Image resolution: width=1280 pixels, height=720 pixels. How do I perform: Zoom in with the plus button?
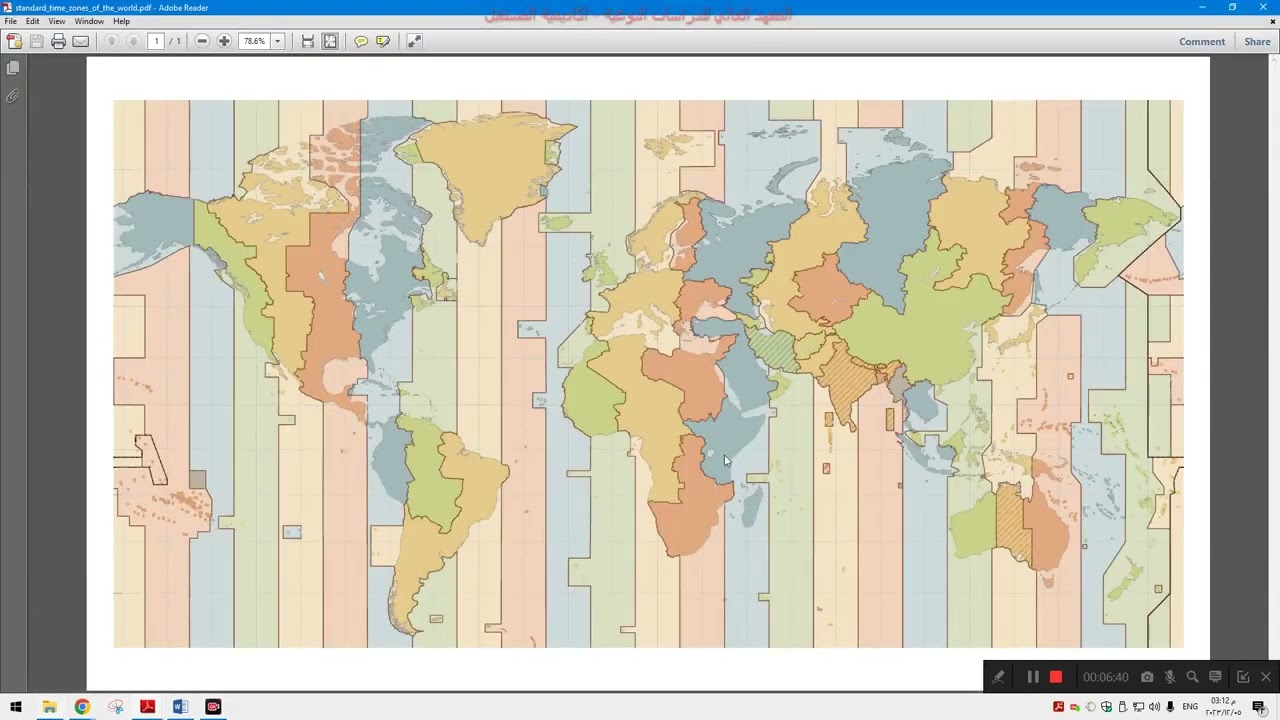tap(224, 41)
